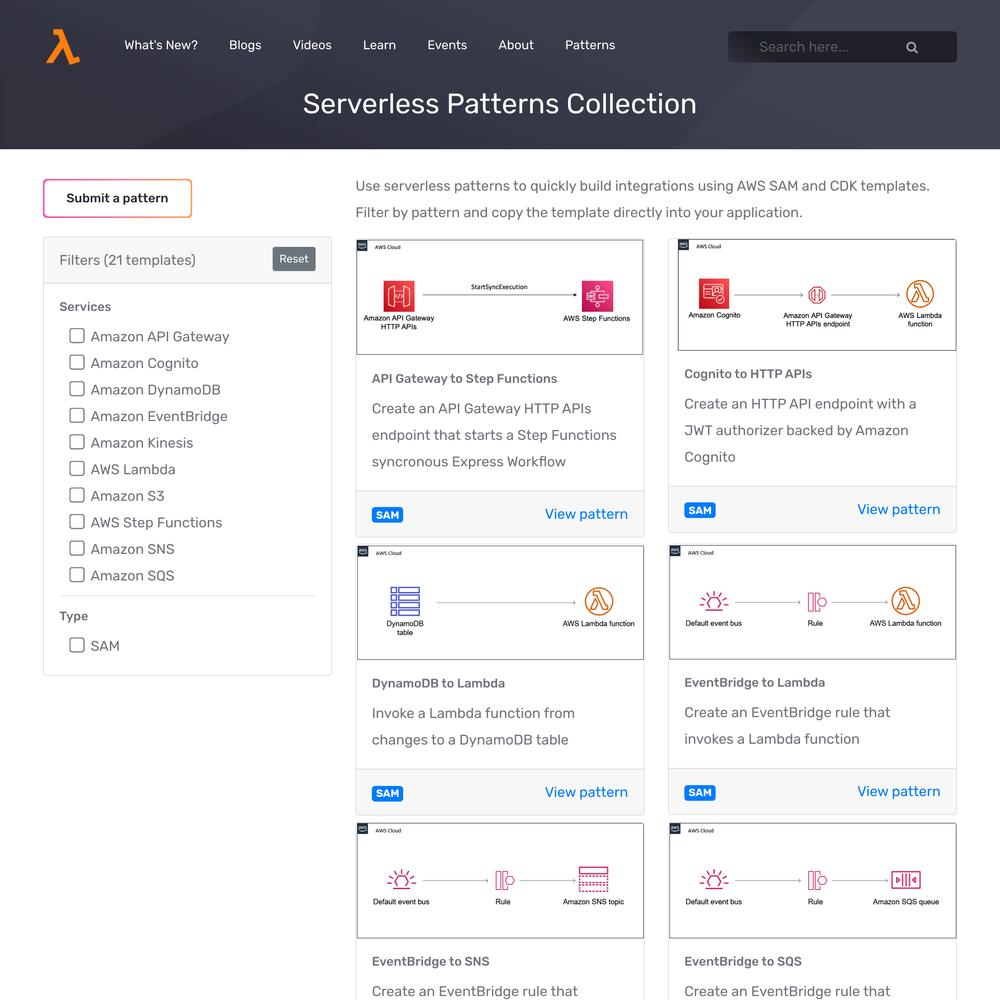Enable the AWS Lambda filter

[77, 469]
